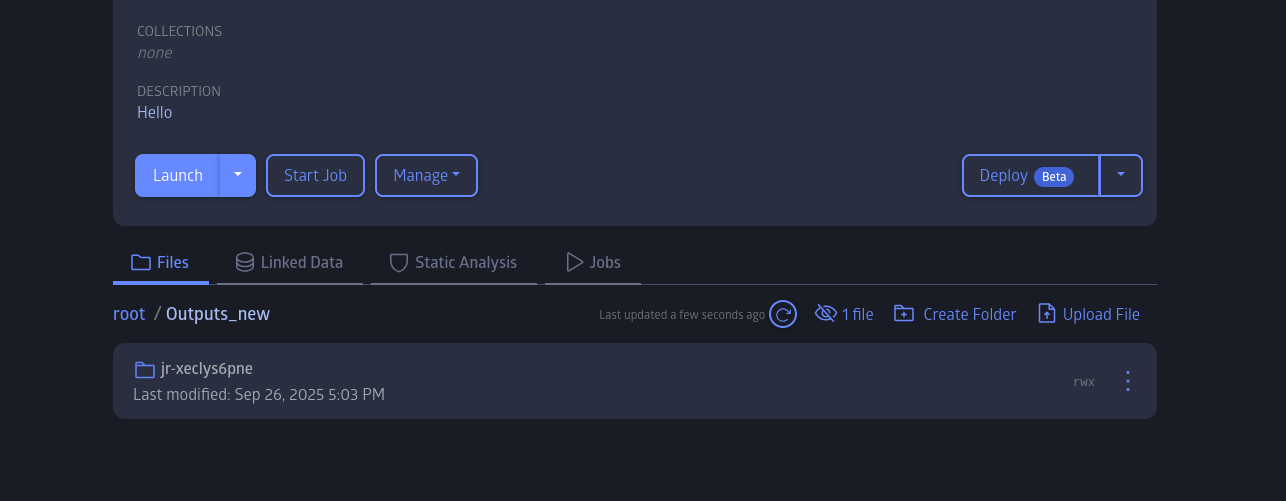This screenshot has width=1286, height=501.
Task: Navigate to root in the breadcrumb
Action: click(129, 314)
